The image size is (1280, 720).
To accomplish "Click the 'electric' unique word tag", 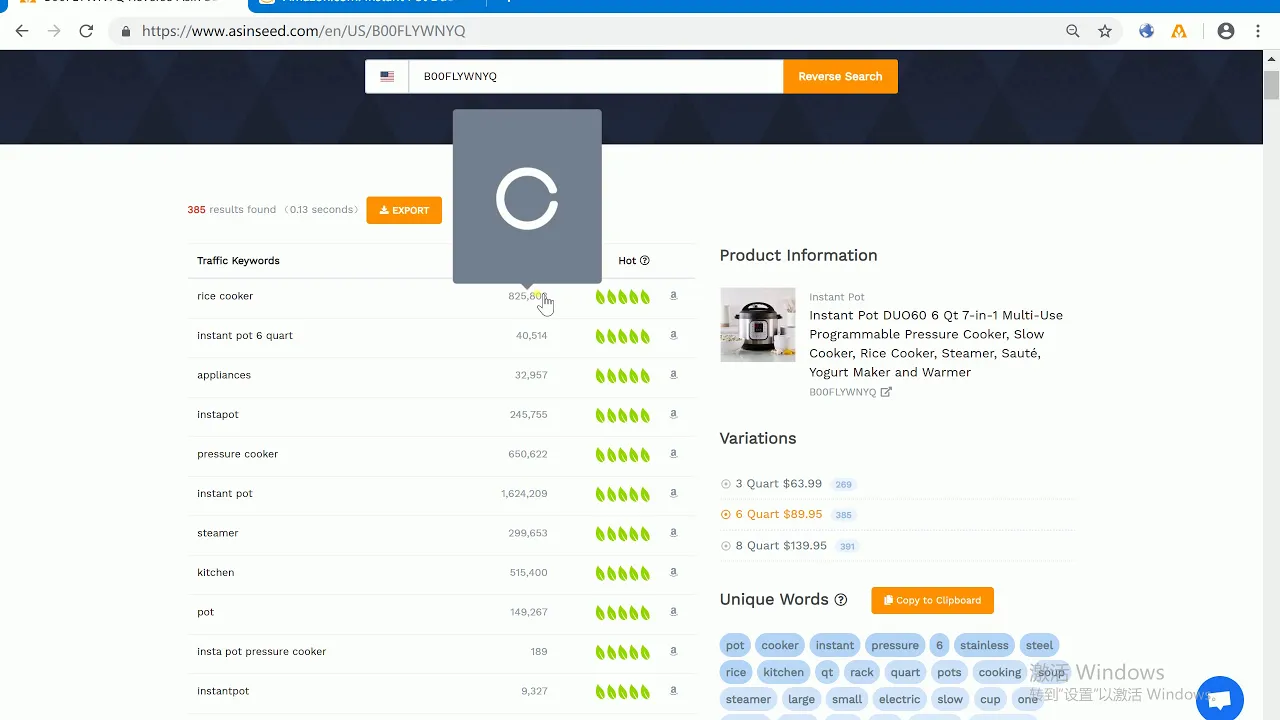I will point(899,699).
